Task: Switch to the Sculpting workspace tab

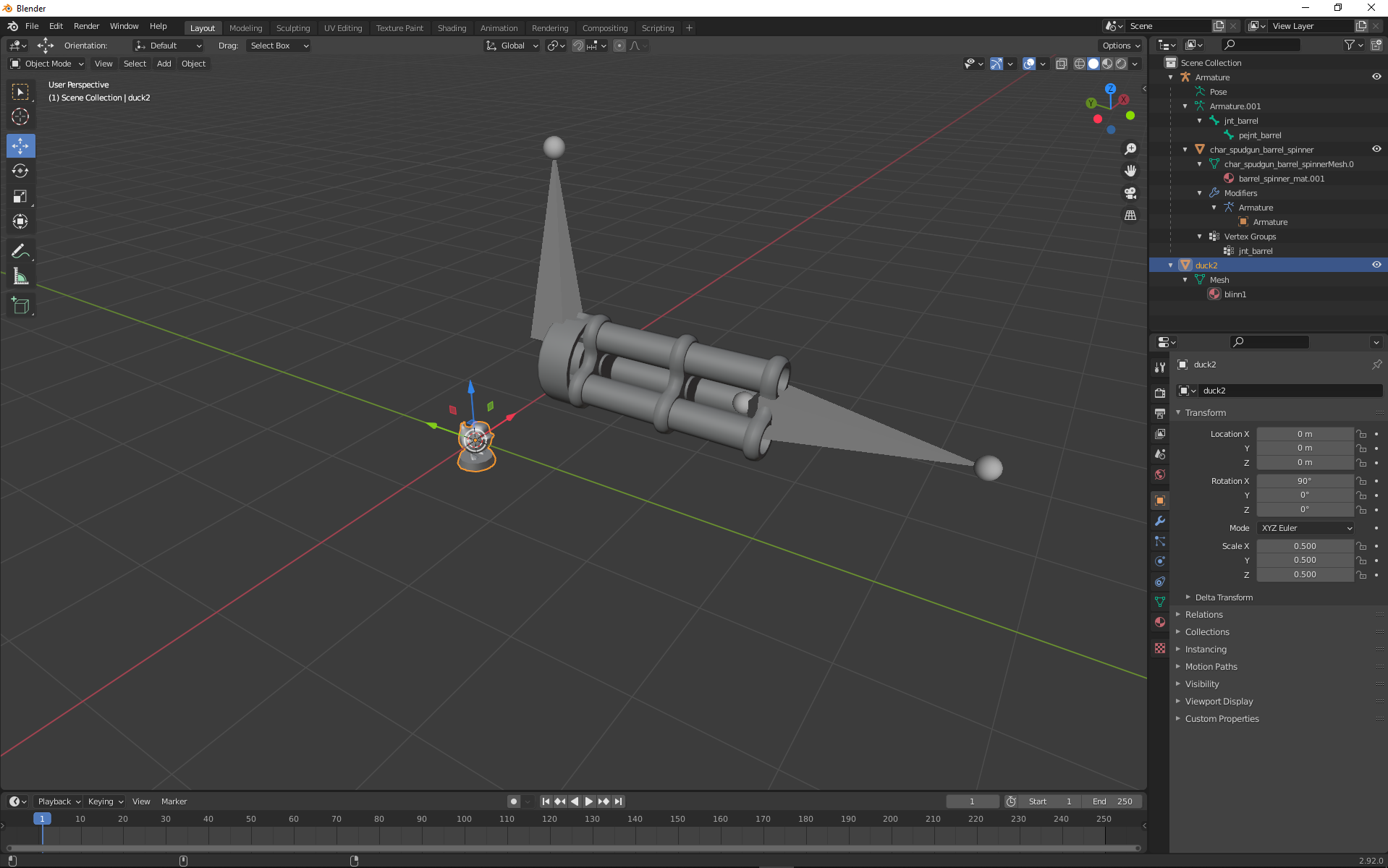Action: (x=293, y=28)
